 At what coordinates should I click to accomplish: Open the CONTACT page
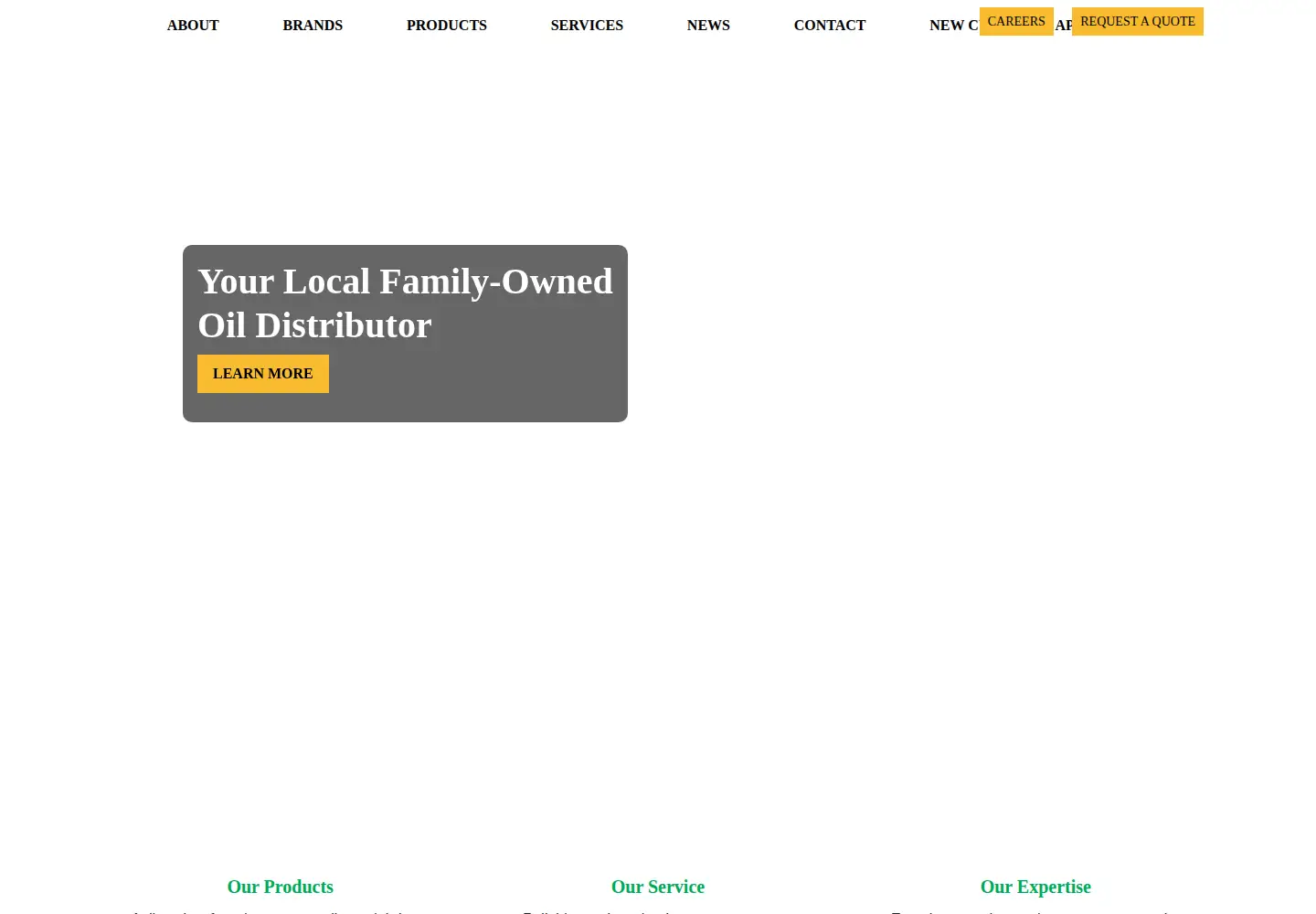[830, 26]
